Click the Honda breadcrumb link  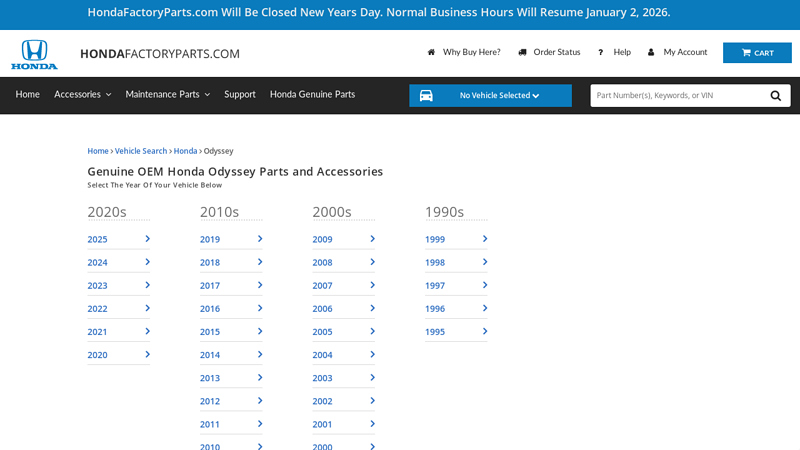(x=185, y=151)
